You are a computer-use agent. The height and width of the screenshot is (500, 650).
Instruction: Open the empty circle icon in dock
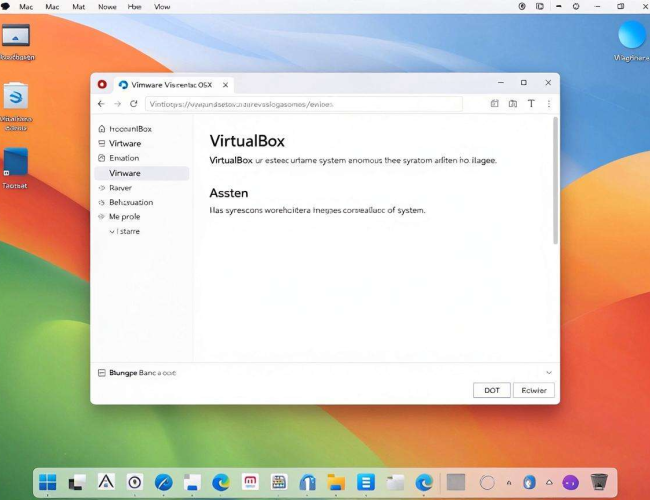click(x=487, y=483)
